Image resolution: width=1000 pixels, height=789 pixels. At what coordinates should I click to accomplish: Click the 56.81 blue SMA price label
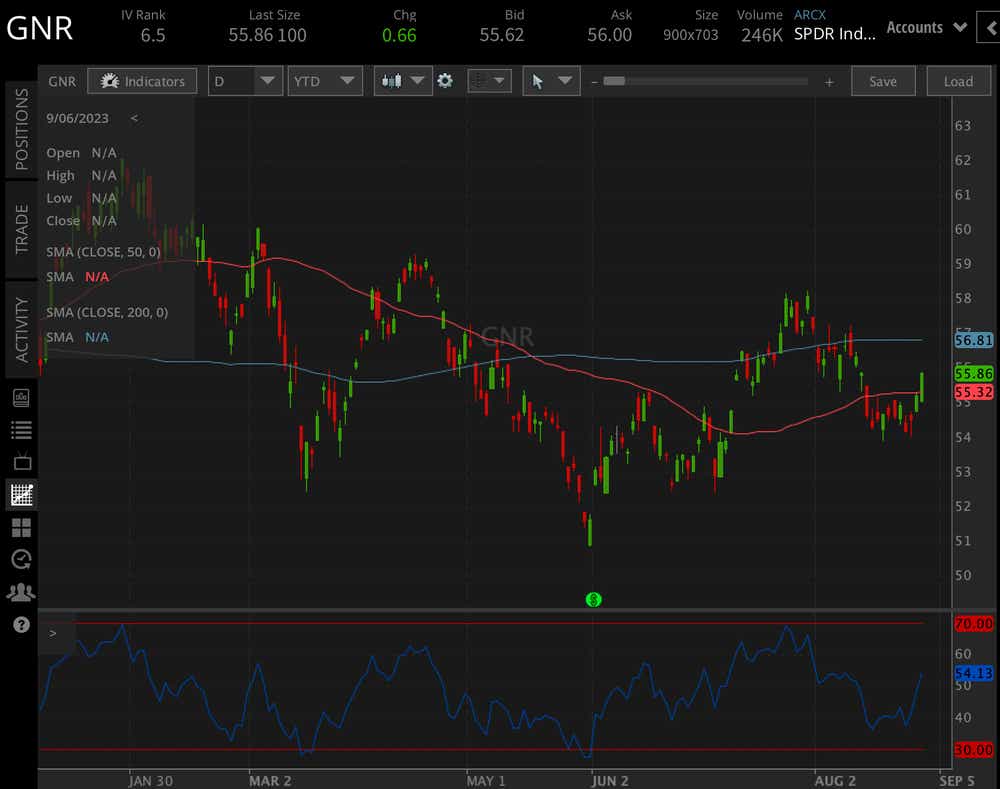974,340
